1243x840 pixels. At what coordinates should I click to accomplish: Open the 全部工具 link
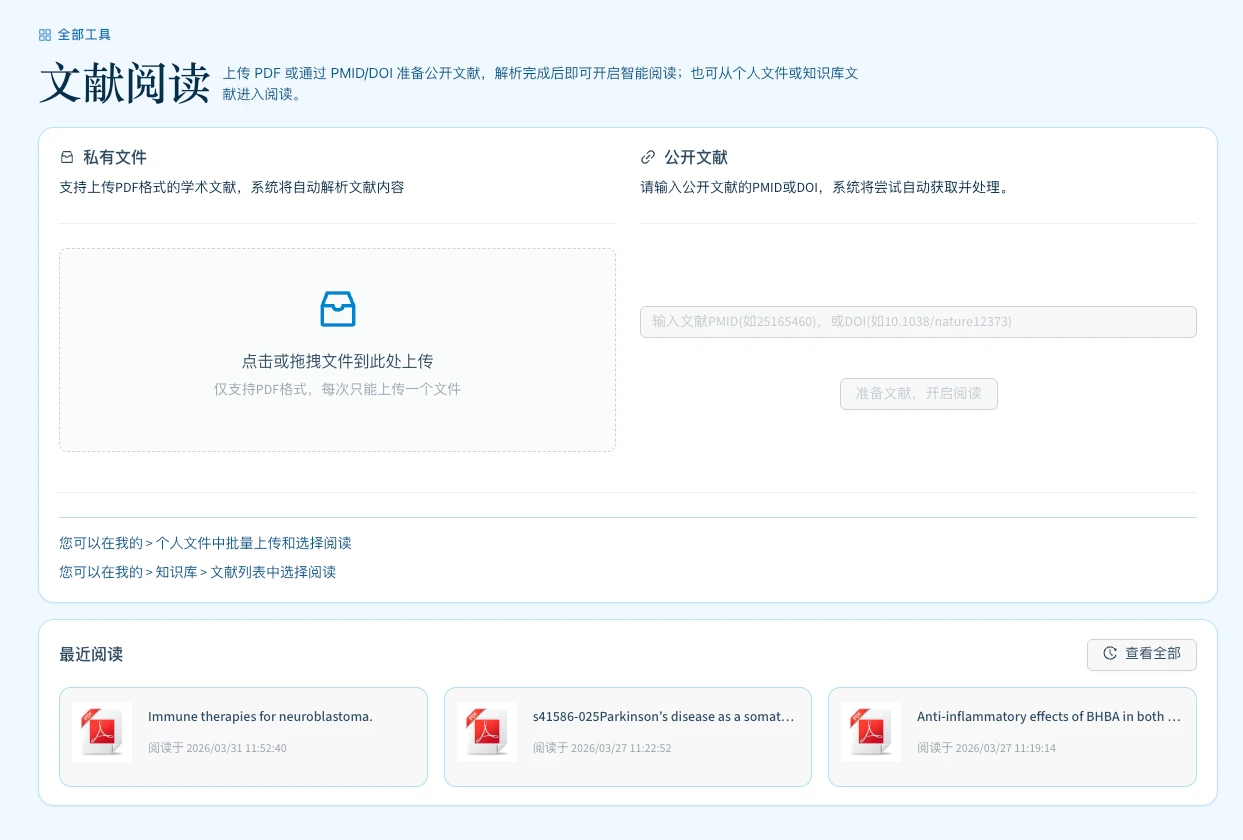tap(84, 35)
